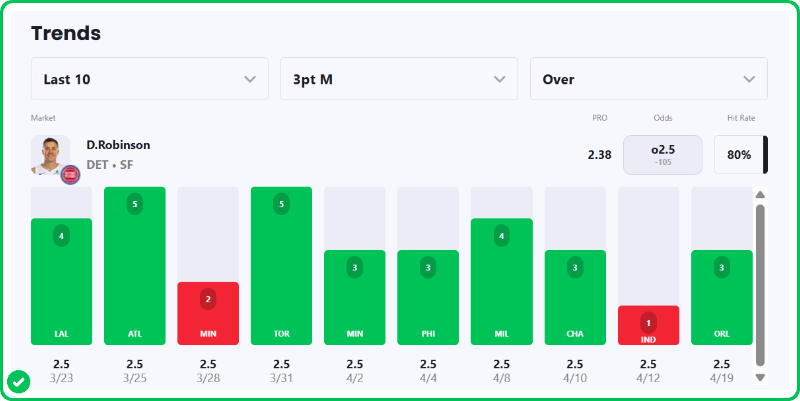The image size is (800, 401).
Task: Select the red IND game bar
Action: tap(648, 325)
